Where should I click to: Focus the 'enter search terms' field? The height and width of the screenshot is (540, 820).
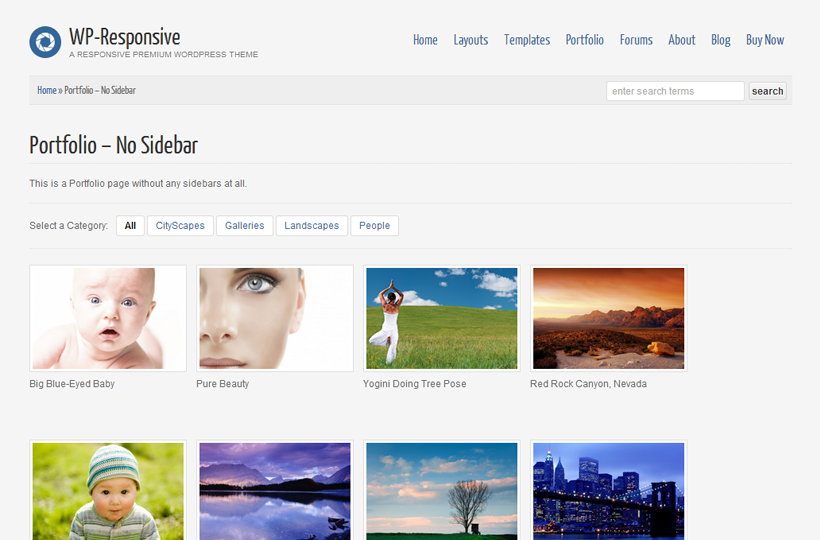pos(675,91)
